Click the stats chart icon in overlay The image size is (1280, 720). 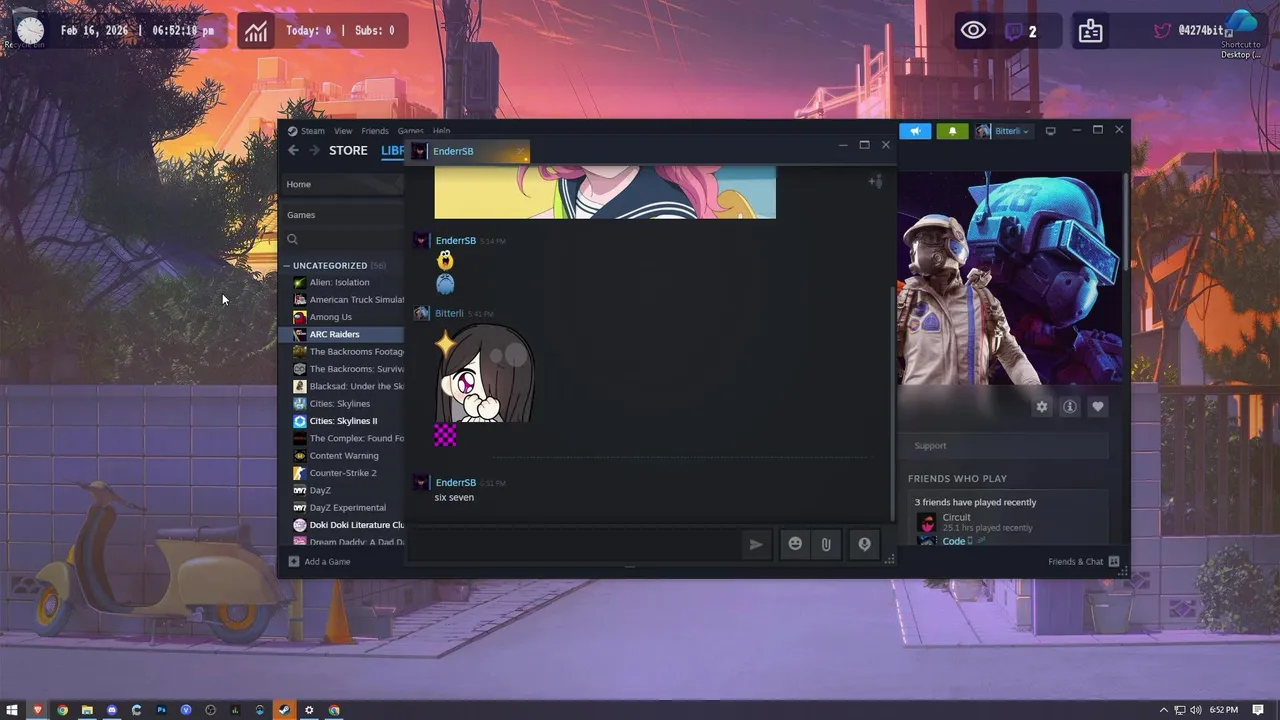pyautogui.click(x=256, y=31)
